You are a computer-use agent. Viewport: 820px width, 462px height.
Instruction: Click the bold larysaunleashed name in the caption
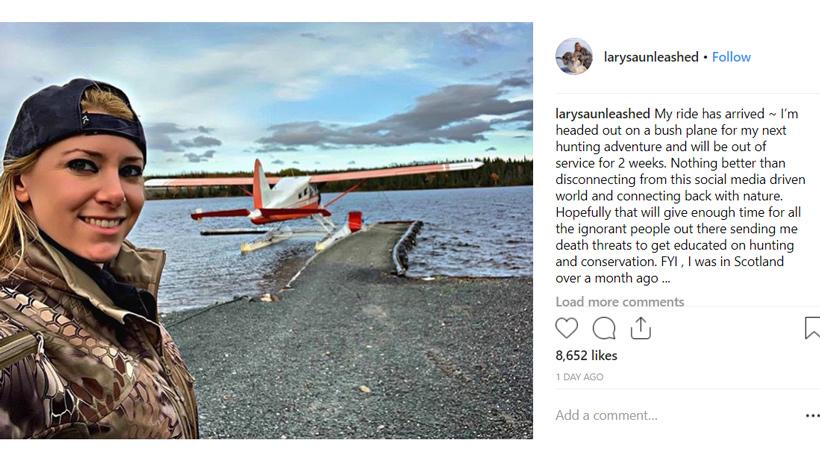tap(602, 113)
